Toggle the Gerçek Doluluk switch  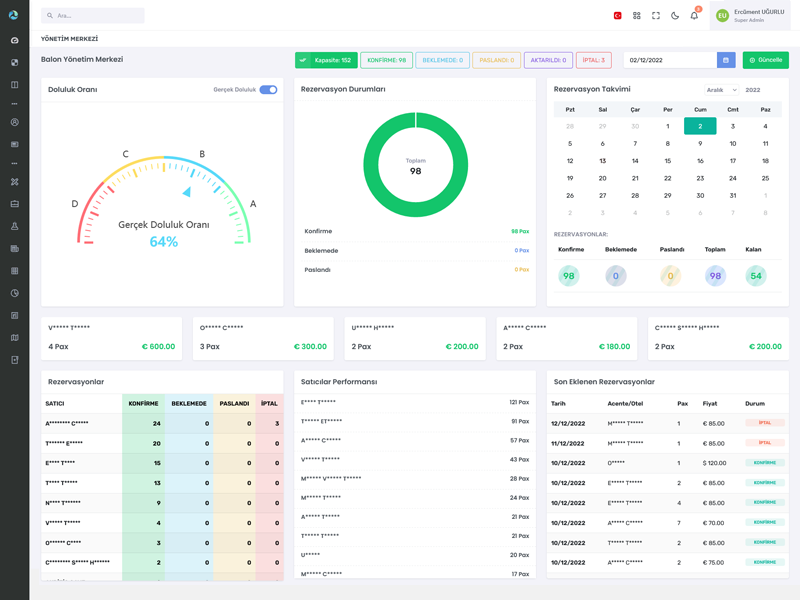[x=268, y=90]
